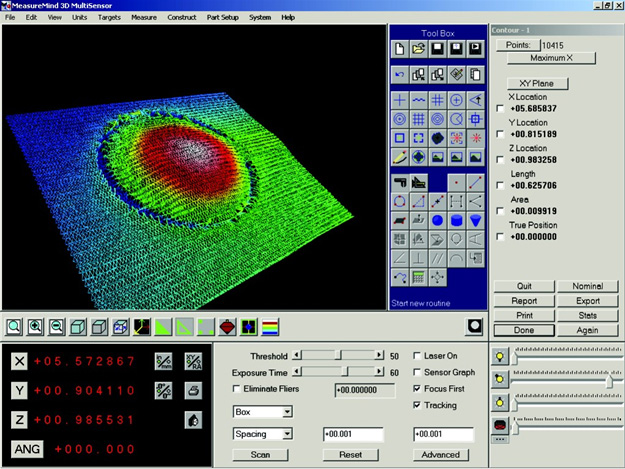Select the blue cylinder feature tool

(457, 220)
